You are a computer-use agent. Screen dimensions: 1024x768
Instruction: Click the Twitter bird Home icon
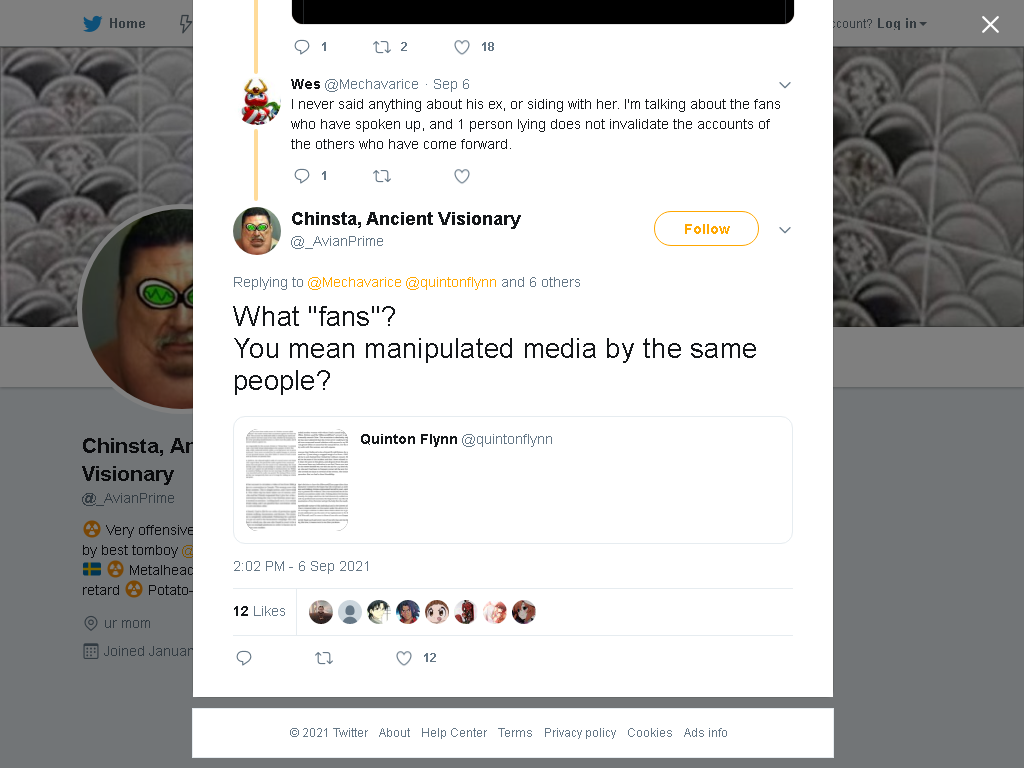point(92,24)
